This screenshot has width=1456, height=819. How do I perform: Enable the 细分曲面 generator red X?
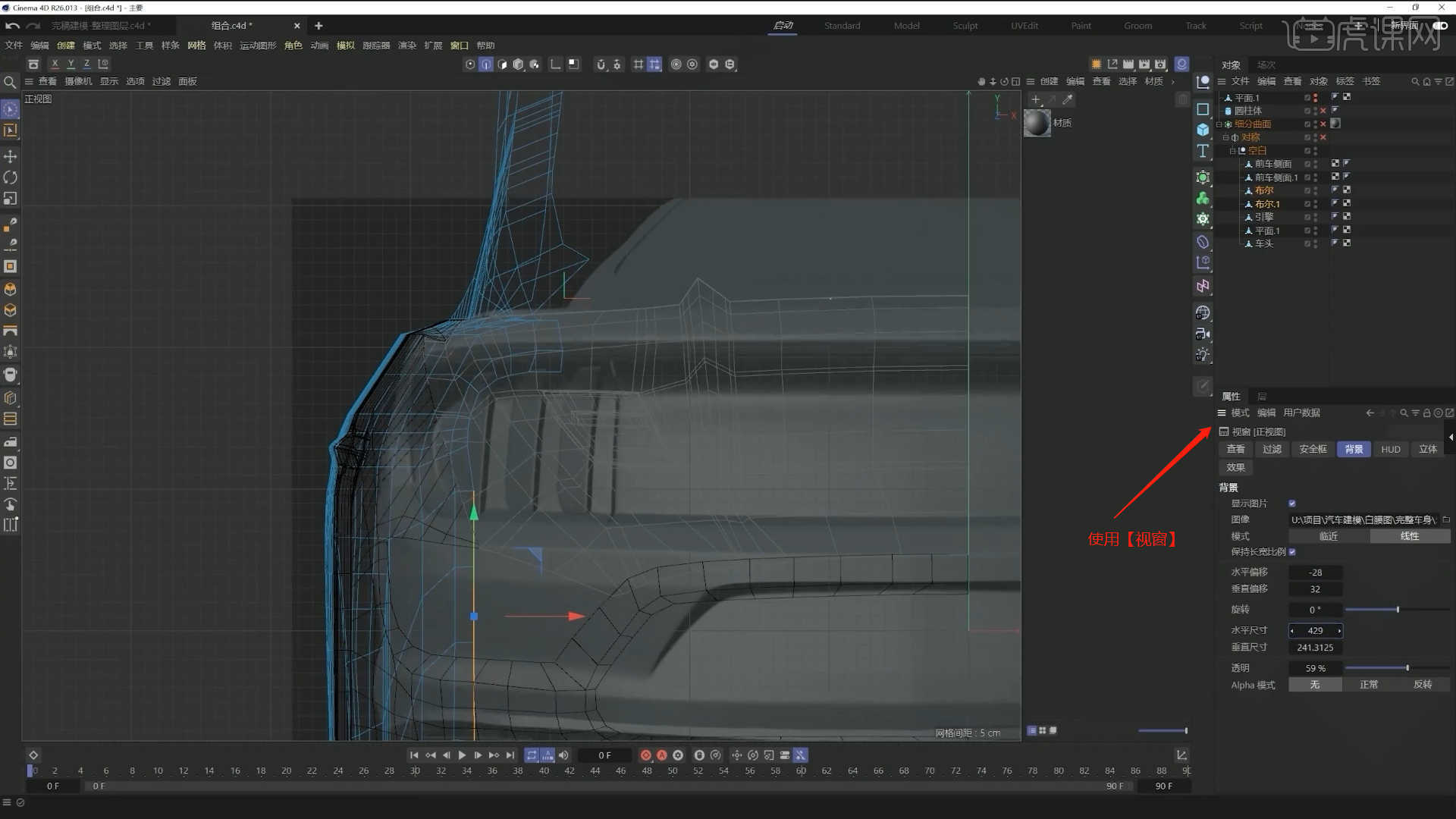point(1323,124)
